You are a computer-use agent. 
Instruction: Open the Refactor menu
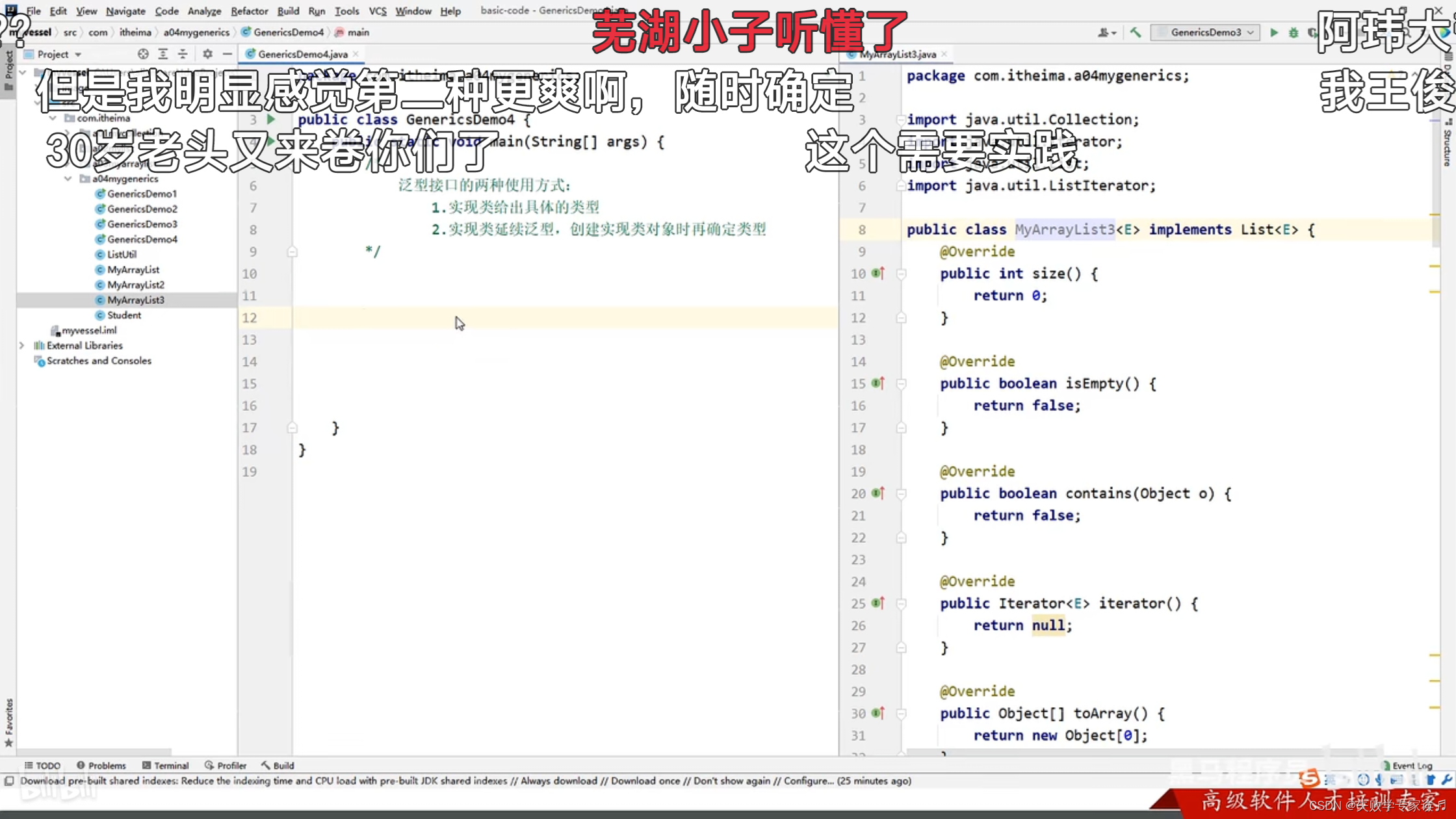click(x=249, y=11)
